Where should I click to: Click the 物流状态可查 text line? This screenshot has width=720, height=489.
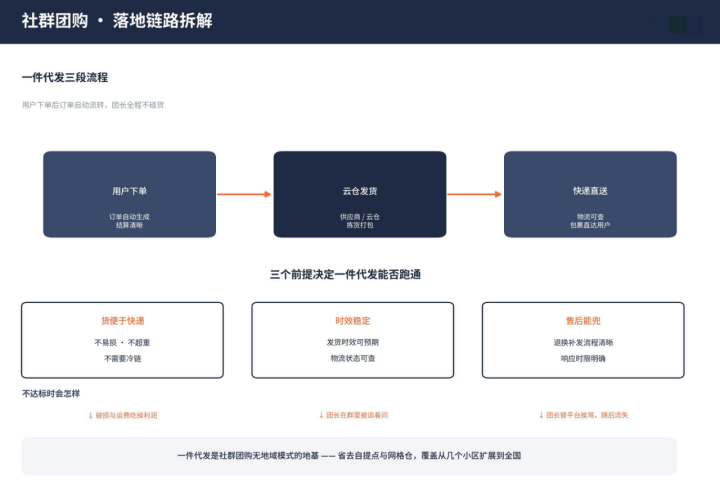pyautogui.click(x=353, y=358)
